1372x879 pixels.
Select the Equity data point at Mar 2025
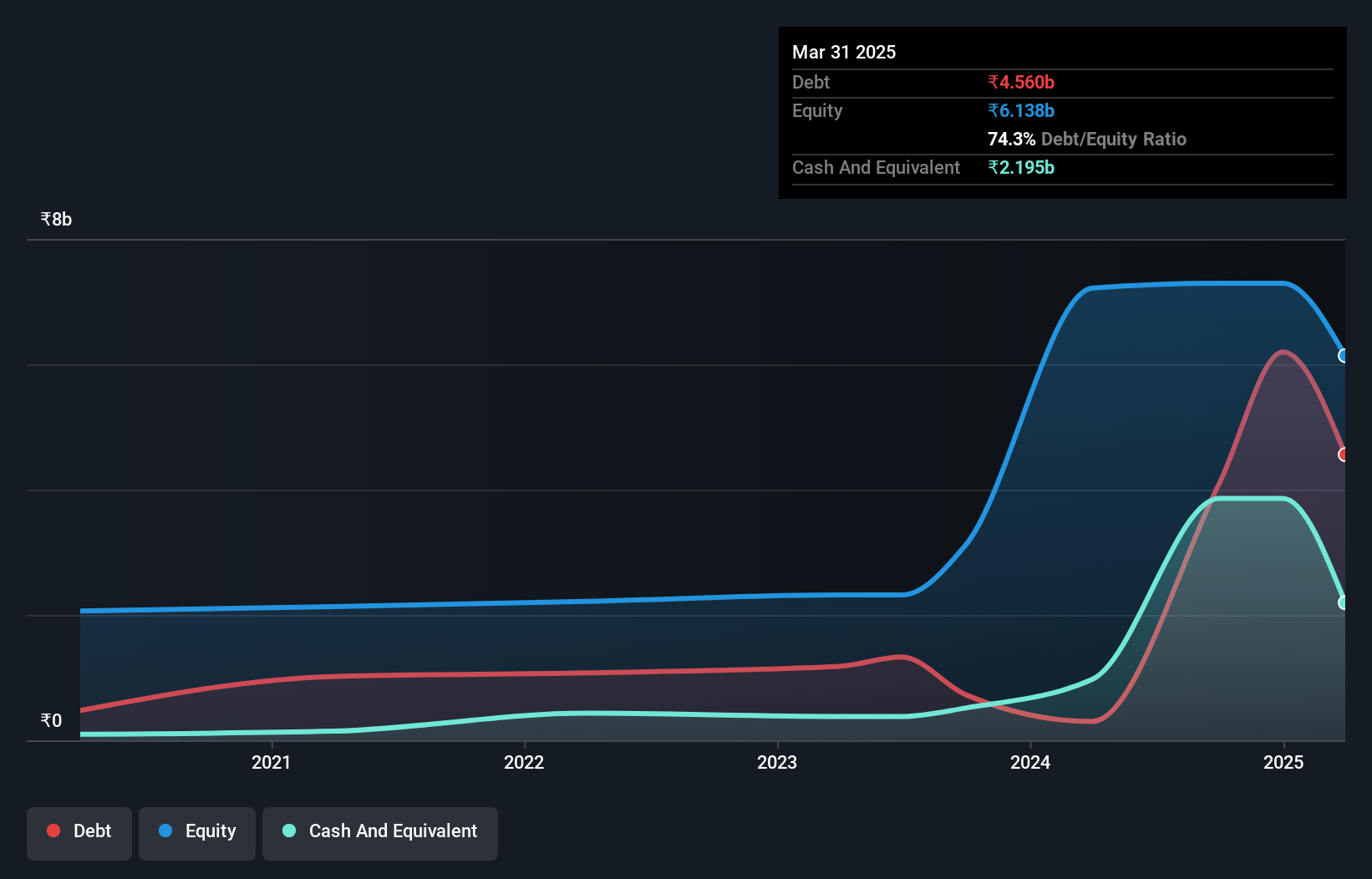pyautogui.click(x=1344, y=356)
